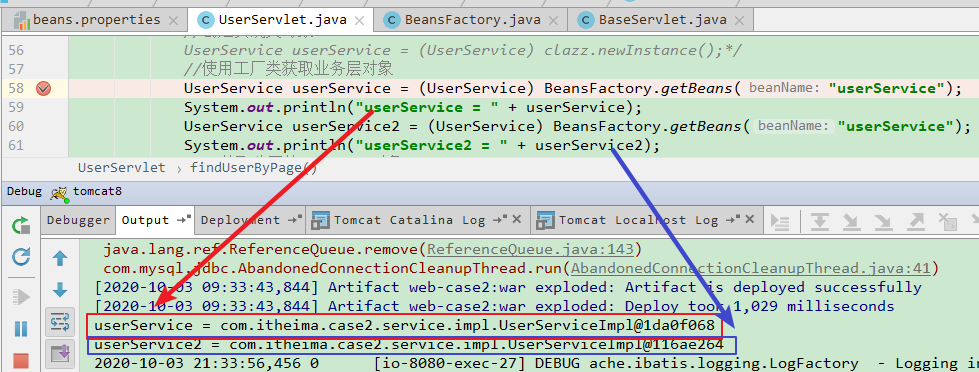Click log line ending UserServiceImpl@1da0f068
Image resolution: width=979 pixels, height=372 pixels.
click(x=405, y=326)
